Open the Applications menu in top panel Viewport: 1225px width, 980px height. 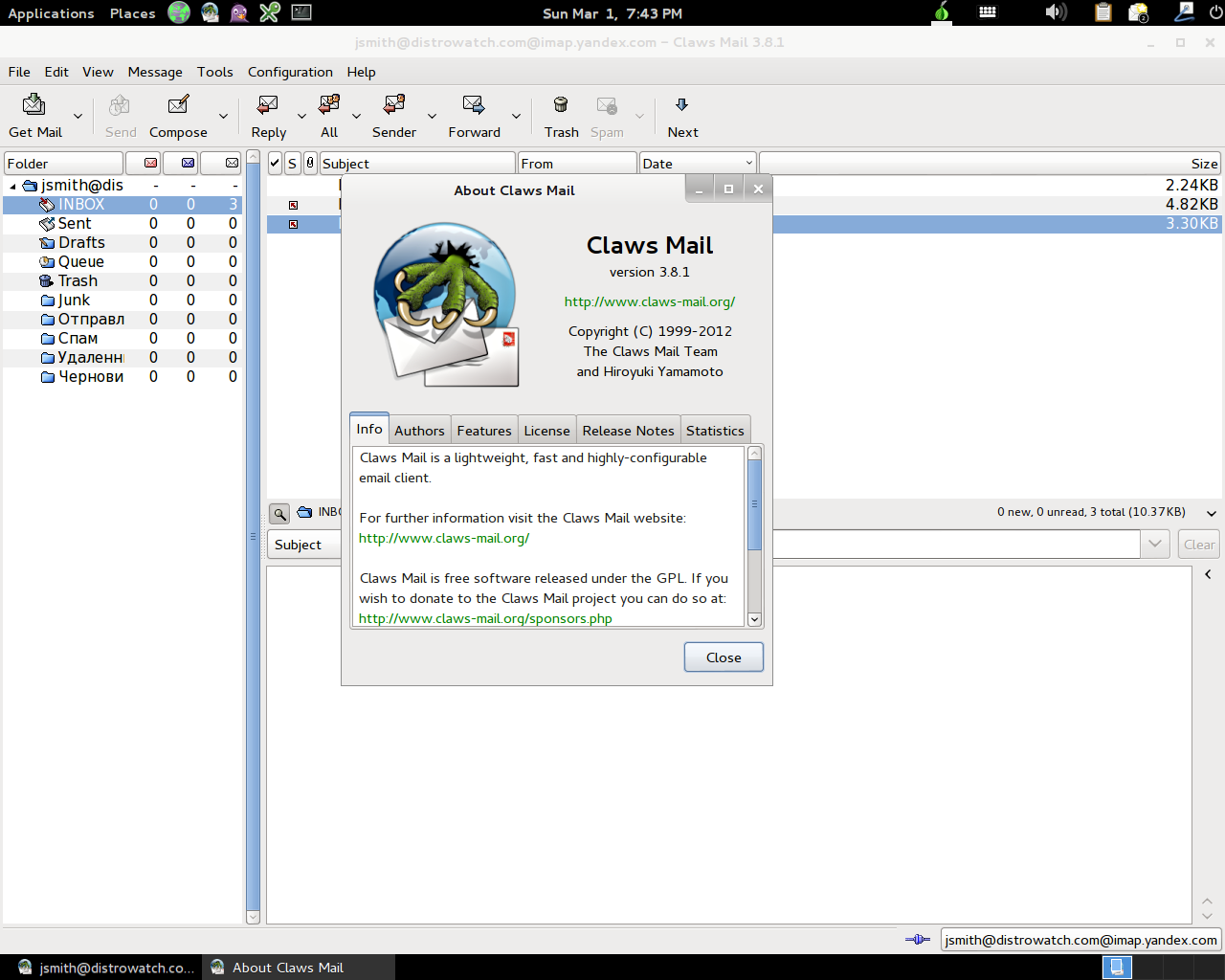tap(51, 12)
